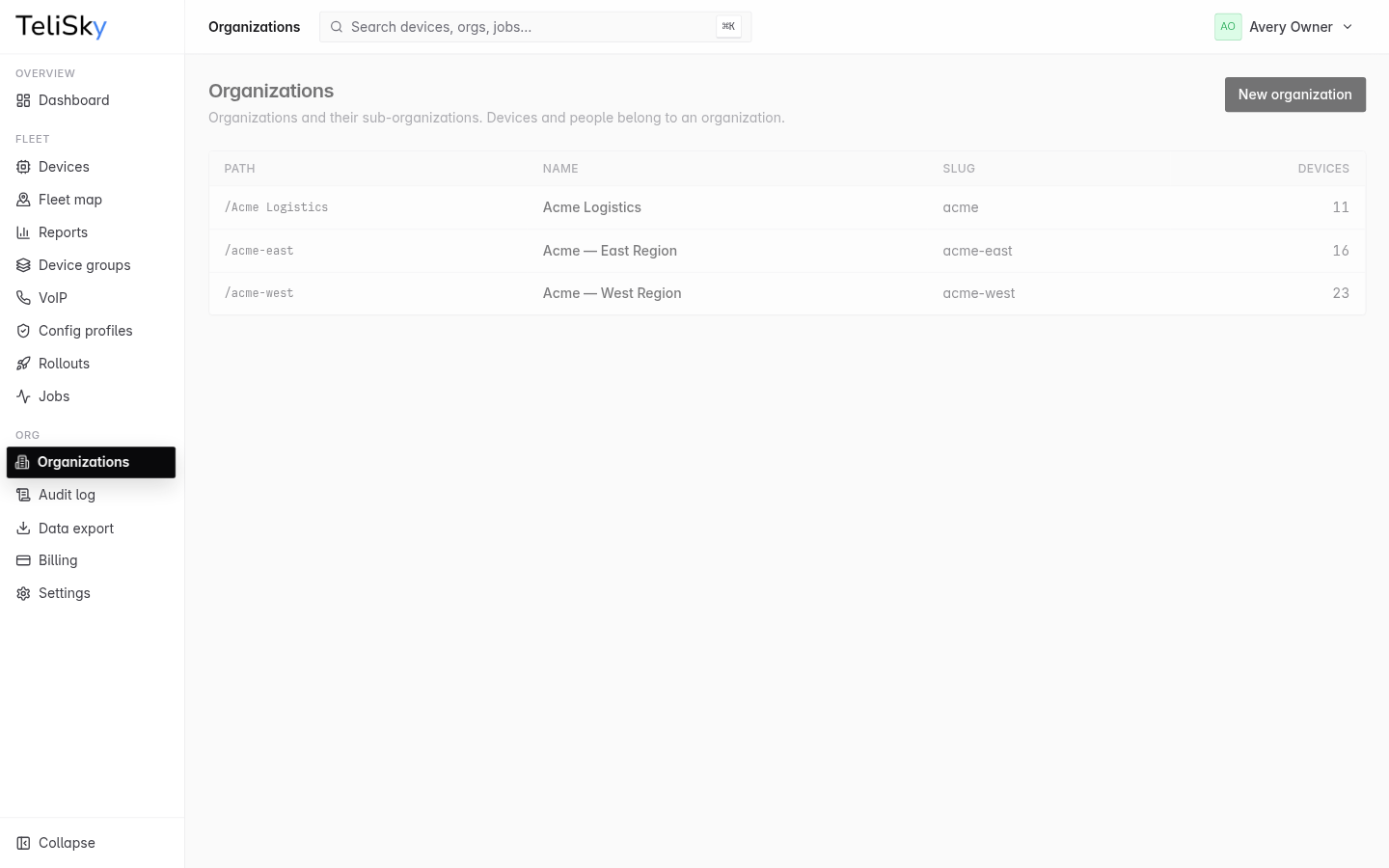Click the Collapse sidebar panel icon
This screenshot has height=868, width=1389.
click(23, 843)
